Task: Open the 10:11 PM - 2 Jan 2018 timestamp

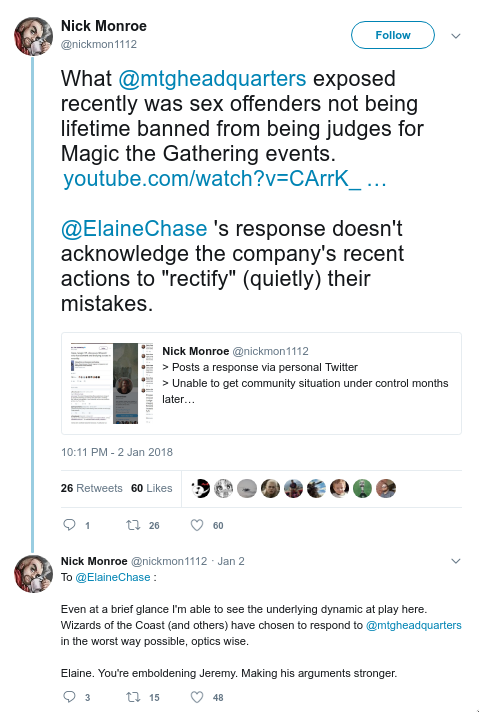Action: tap(117, 452)
